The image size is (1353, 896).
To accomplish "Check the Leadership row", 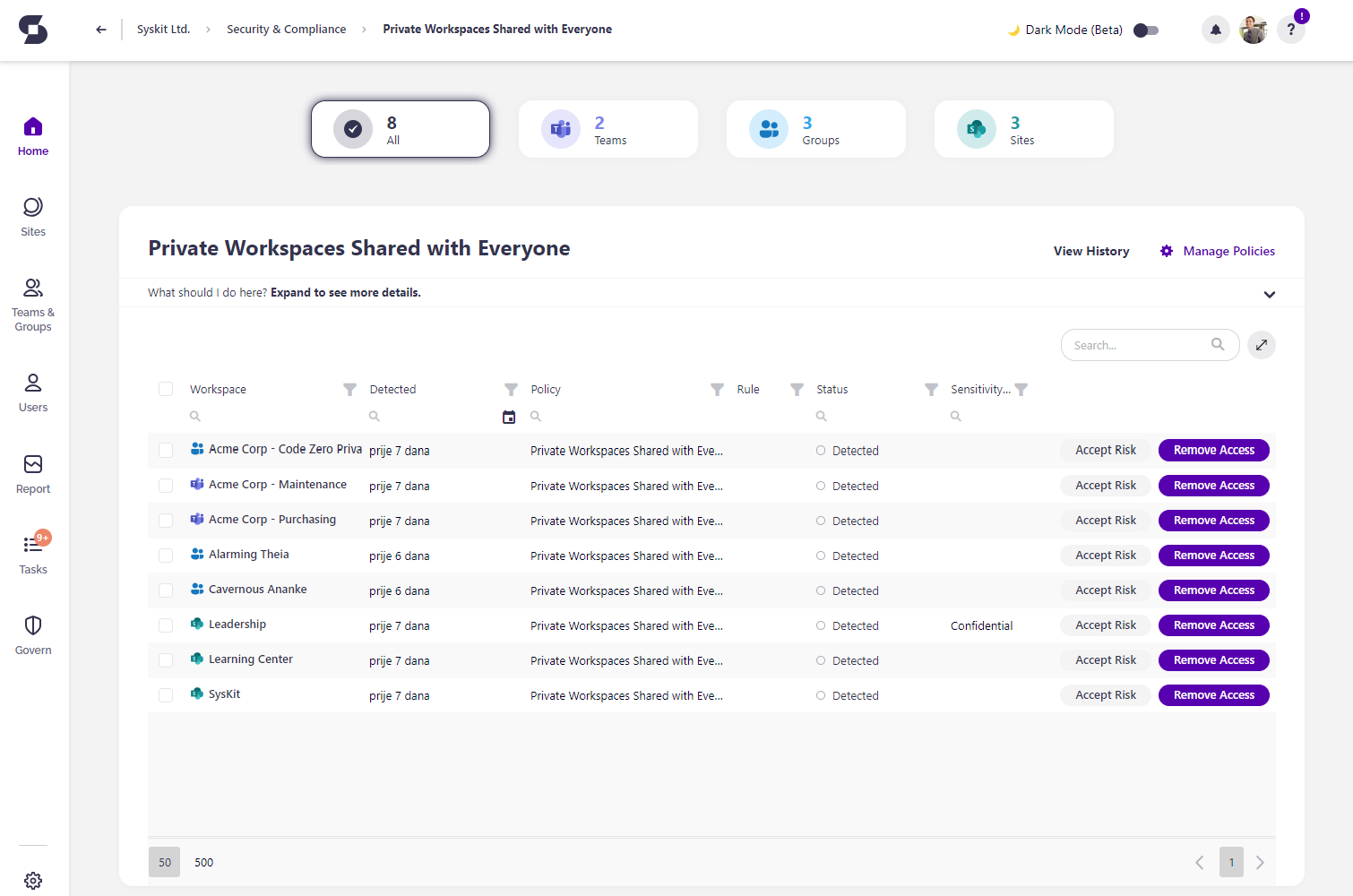I will click(x=166, y=625).
